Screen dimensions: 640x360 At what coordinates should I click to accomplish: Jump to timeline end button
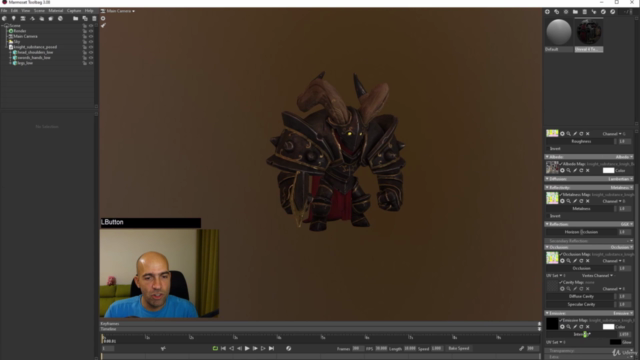[271, 348]
